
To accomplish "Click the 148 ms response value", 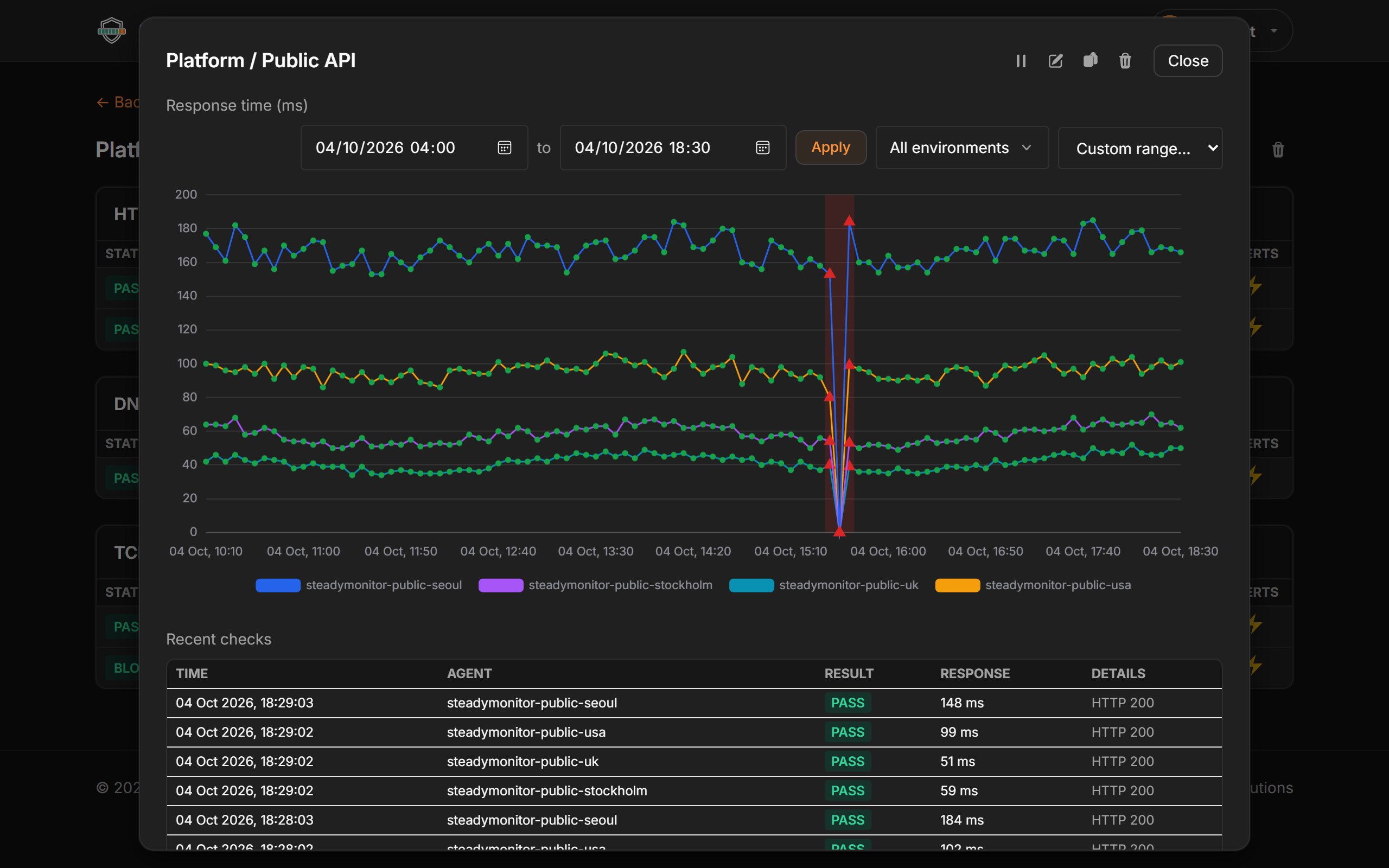I will pos(961,703).
